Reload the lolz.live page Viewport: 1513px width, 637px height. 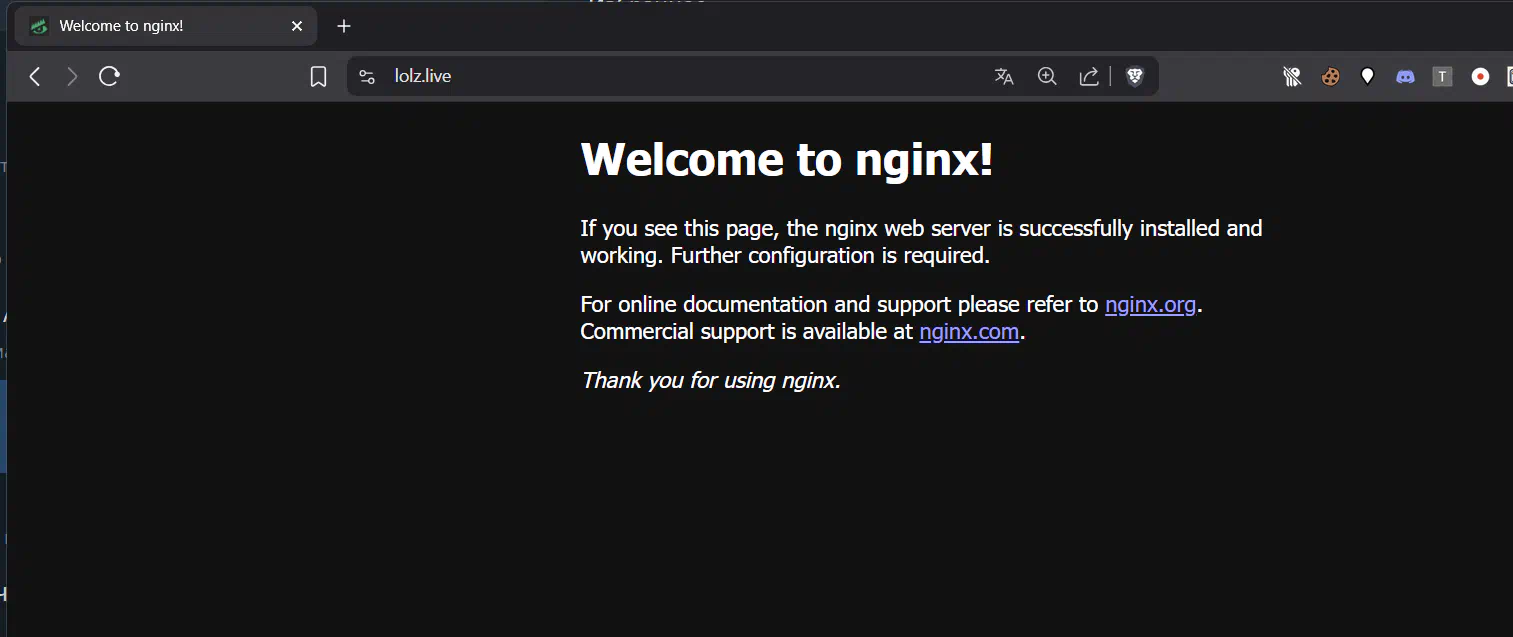tap(110, 76)
